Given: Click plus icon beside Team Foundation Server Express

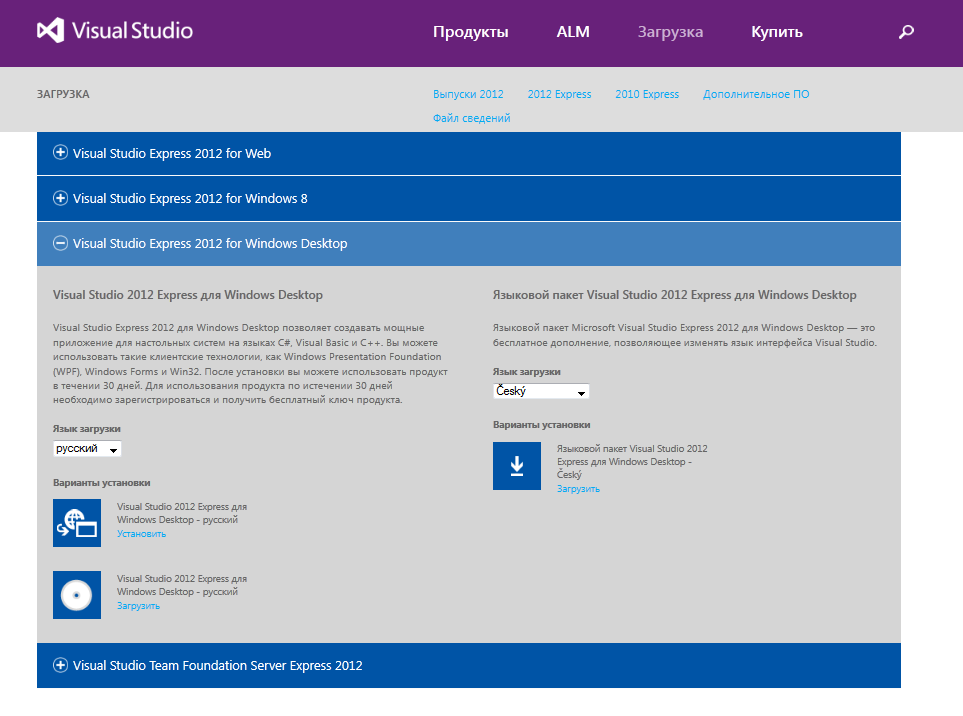Looking at the screenshot, I should click(60, 665).
